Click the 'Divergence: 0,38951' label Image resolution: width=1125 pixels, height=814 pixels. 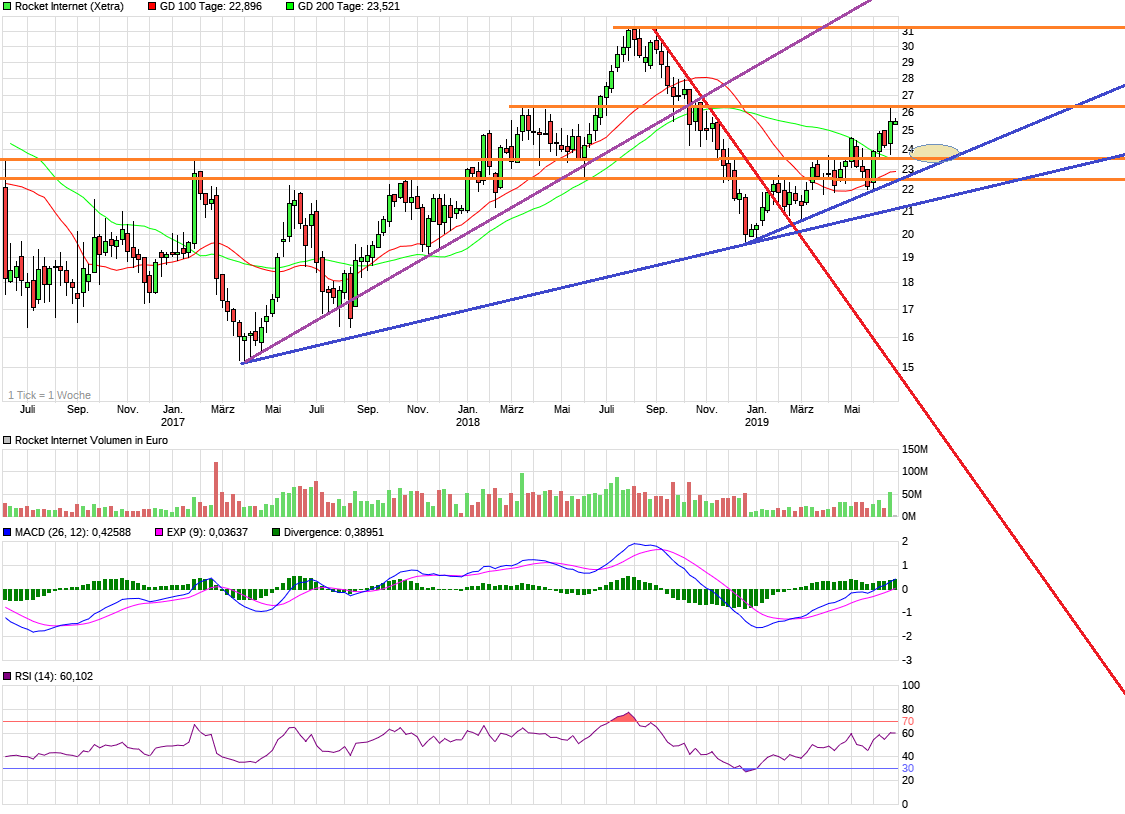(334, 532)
